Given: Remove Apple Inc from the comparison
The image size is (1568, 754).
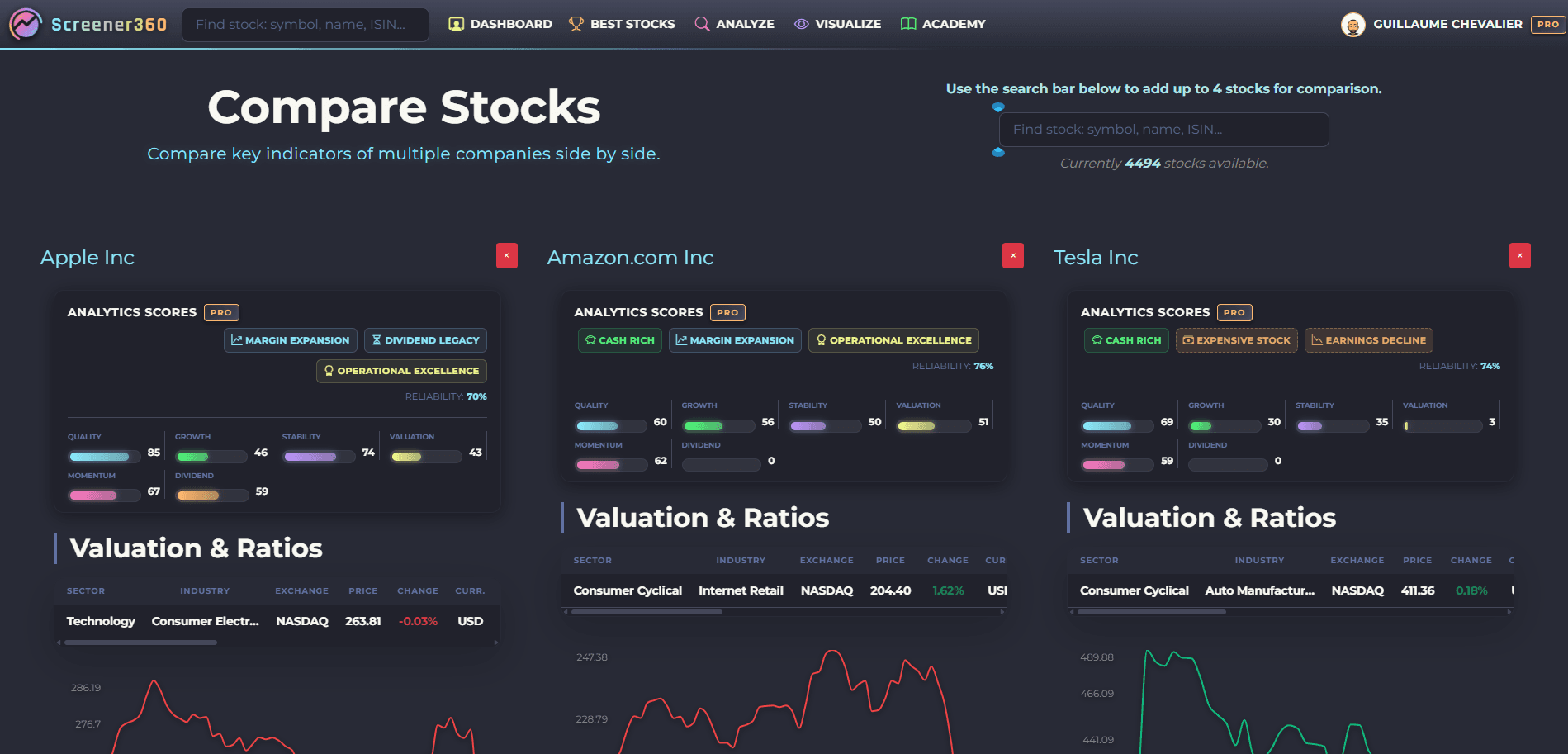Looking at the screenshot, I should [x=506, y=256].
